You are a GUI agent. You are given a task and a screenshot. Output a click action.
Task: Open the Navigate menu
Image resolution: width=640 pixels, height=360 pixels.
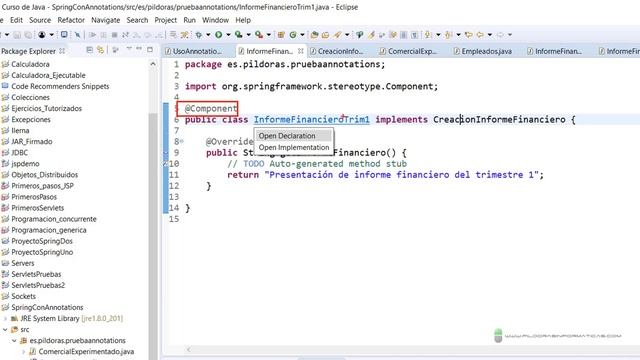(x=105, y=20)
